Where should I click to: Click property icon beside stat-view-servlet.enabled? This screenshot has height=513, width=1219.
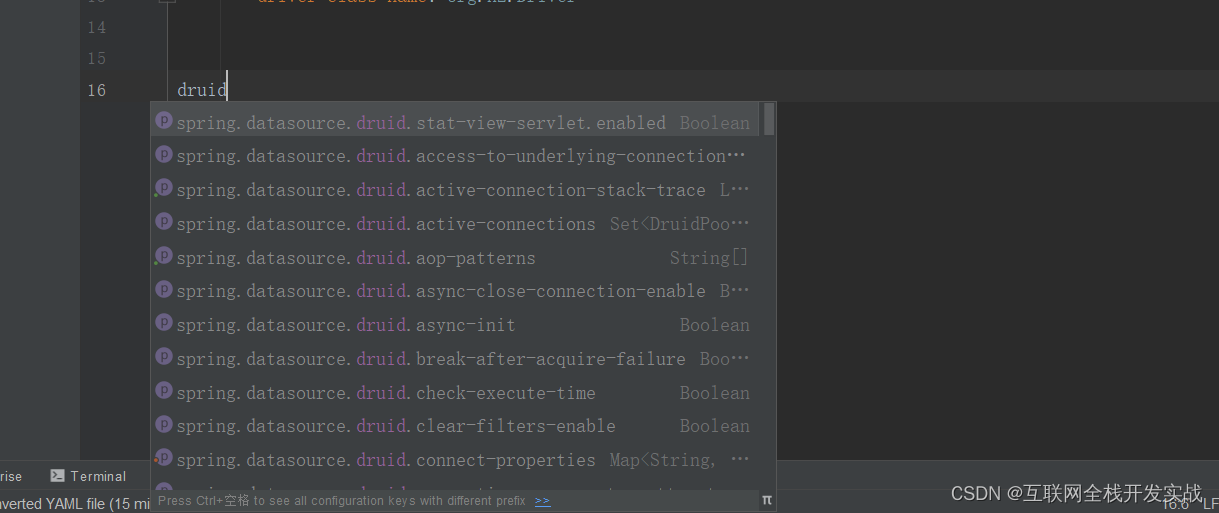[x=164, y=121]
